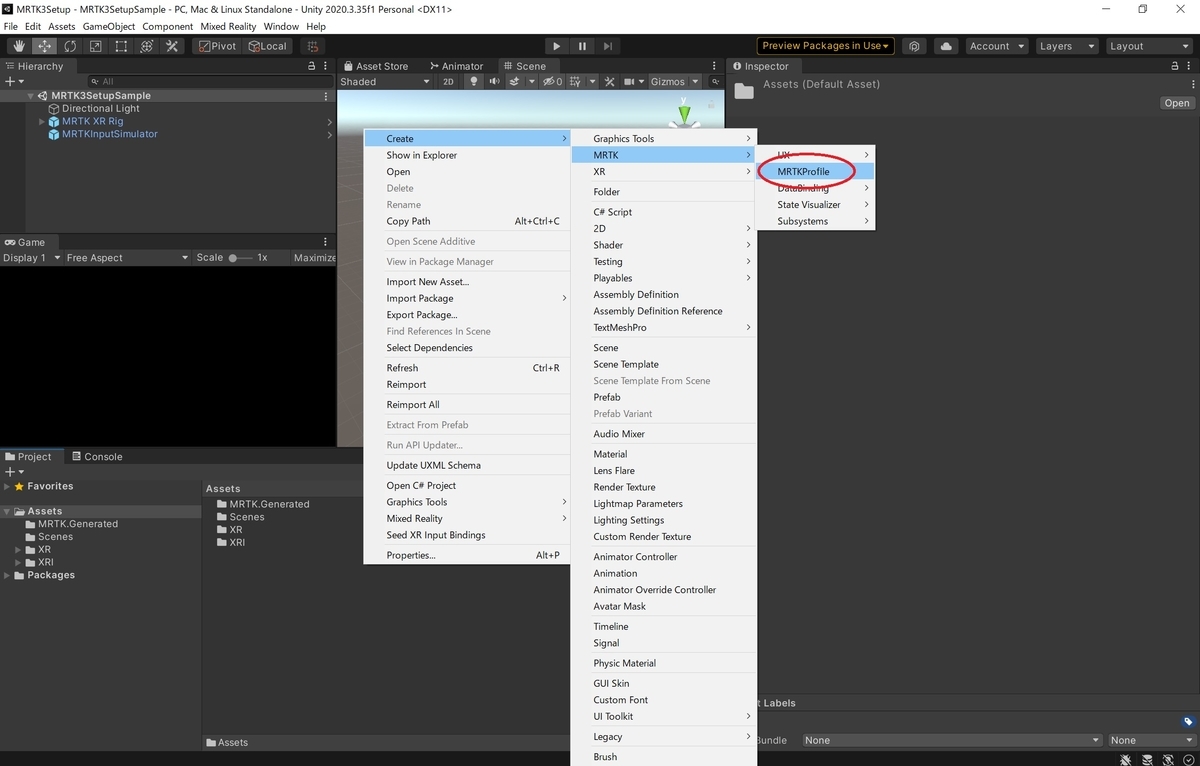Switch to the Animator tab
1200x766 pixels.
point(455,66)
